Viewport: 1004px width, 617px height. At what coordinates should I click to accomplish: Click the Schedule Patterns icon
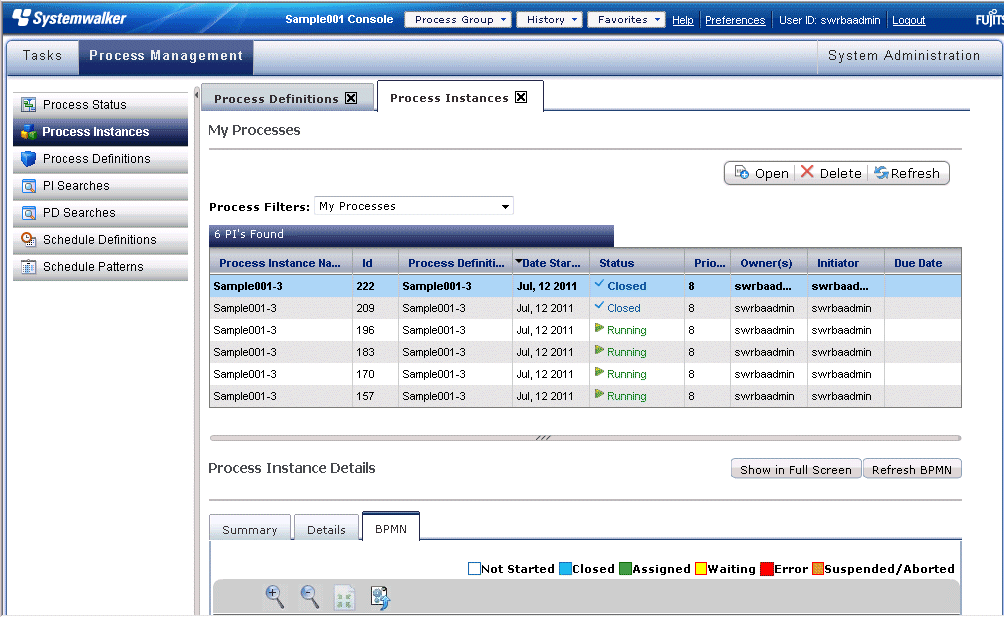tap(28, 267)
